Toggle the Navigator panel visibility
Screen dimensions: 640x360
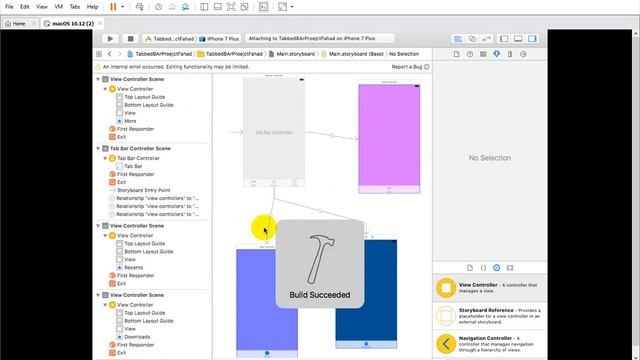coord(504,39)
